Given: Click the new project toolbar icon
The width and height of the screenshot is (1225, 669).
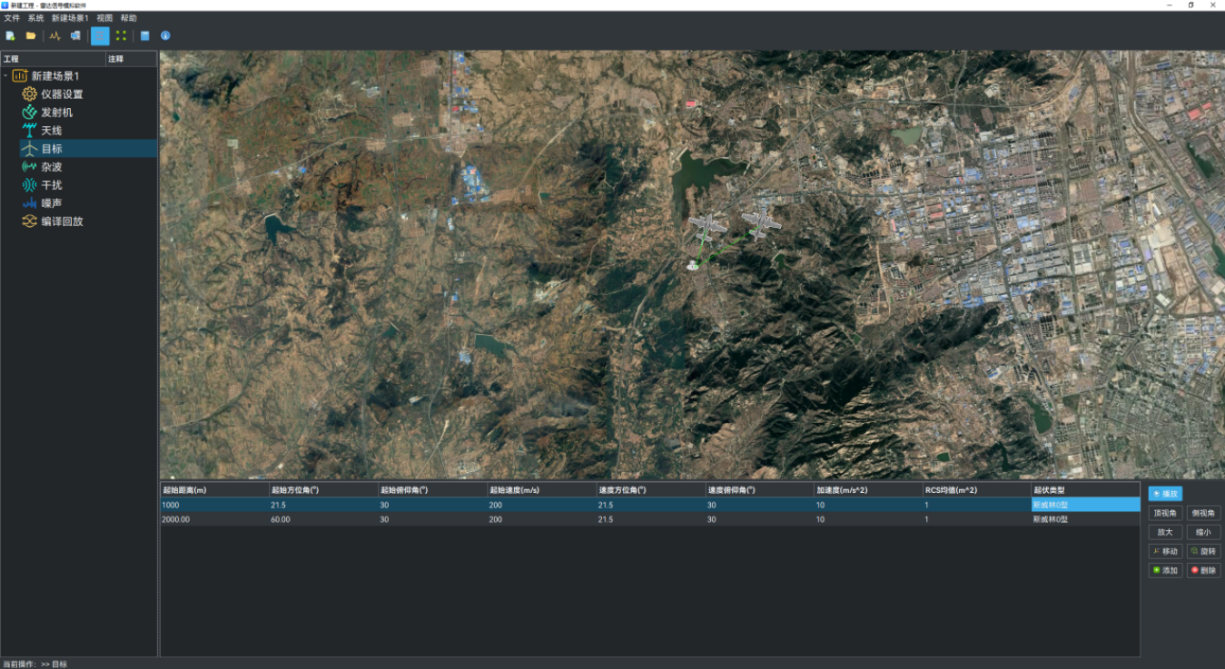Looking at the screenshot, I should (10, 36).
